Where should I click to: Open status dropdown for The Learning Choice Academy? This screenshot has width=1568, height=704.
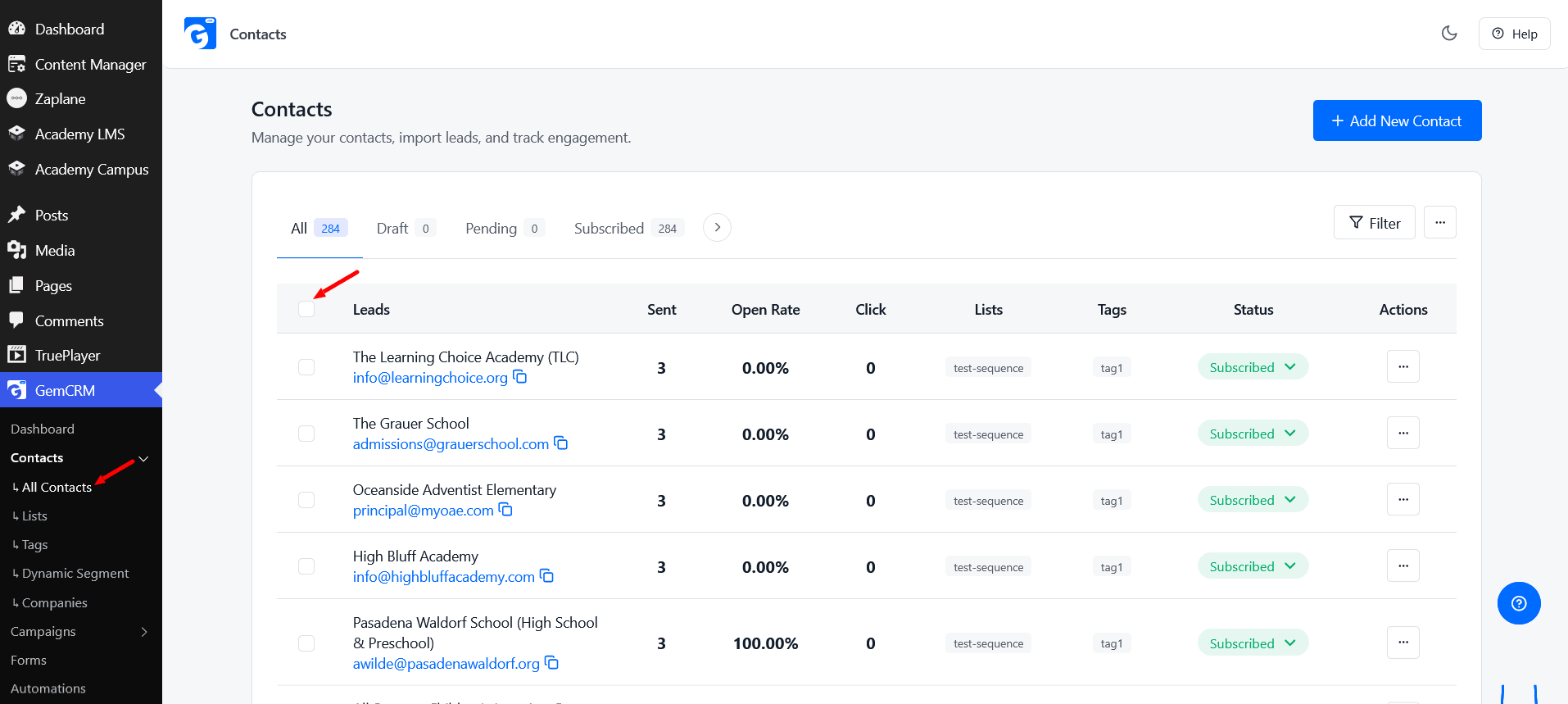[1253, 367]
